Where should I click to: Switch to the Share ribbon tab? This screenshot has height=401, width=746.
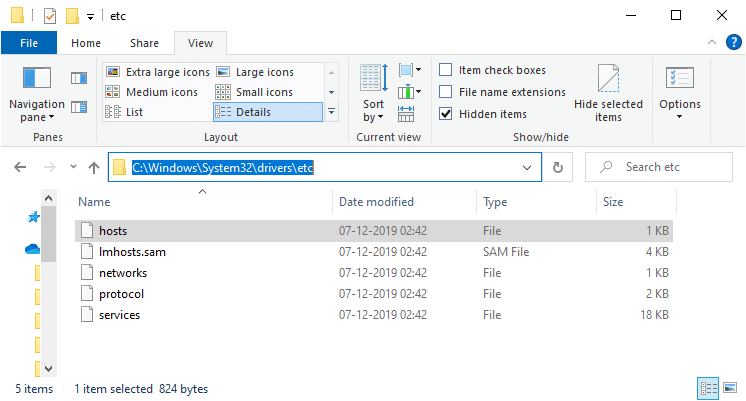pyautogui.click(x=144, y=43)
